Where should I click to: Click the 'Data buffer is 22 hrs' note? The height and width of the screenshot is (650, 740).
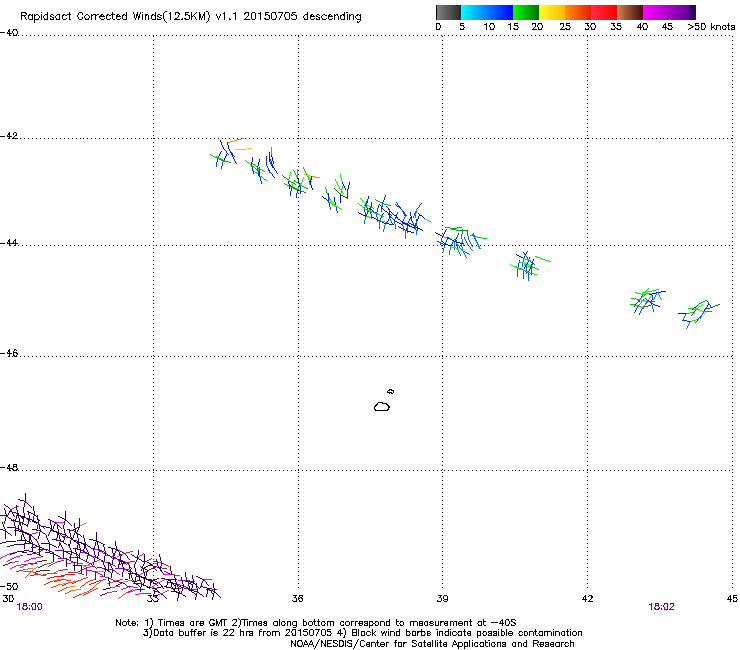pos(362,633)
